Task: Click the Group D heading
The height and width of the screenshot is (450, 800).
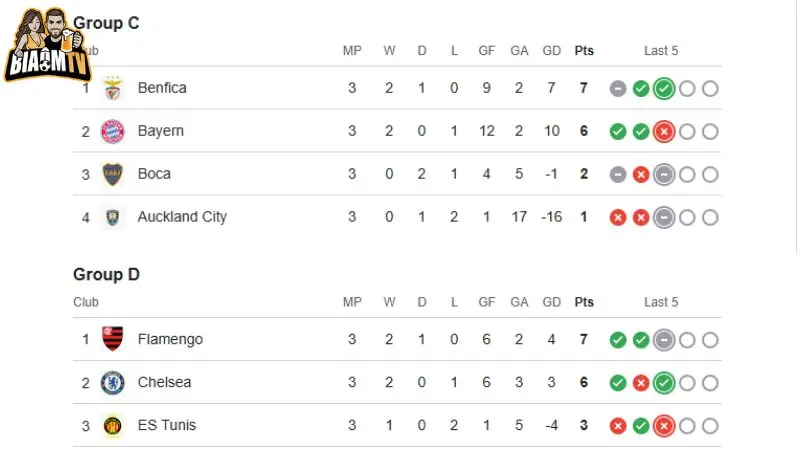Action: (106, 274)
